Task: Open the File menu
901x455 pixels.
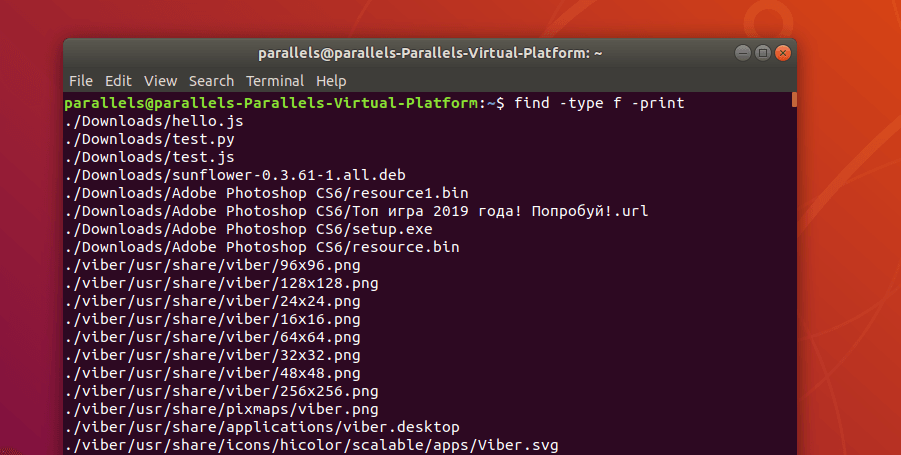Action: [x=80, y=81]
